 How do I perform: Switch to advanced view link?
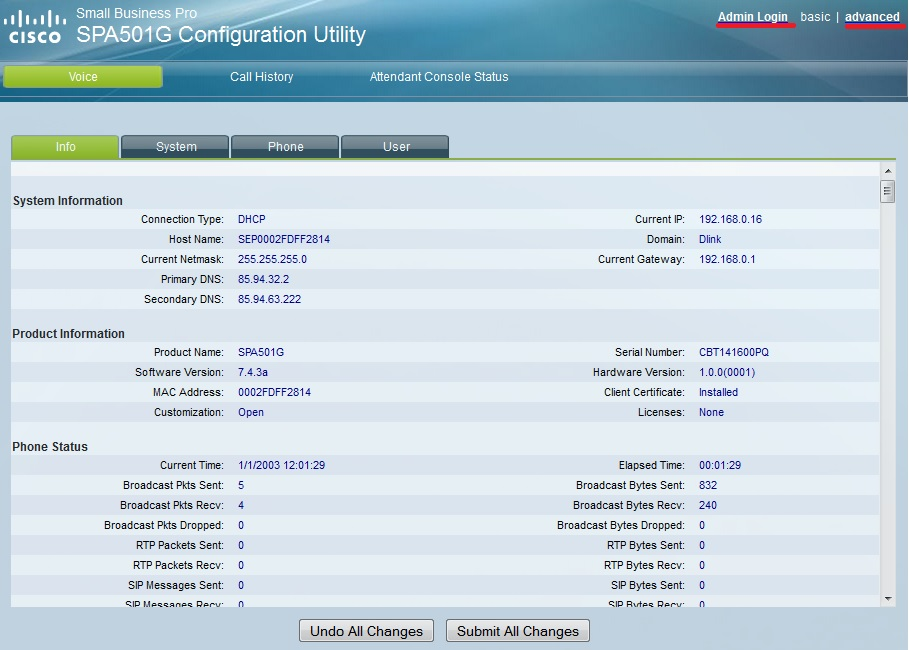point(872,17)
